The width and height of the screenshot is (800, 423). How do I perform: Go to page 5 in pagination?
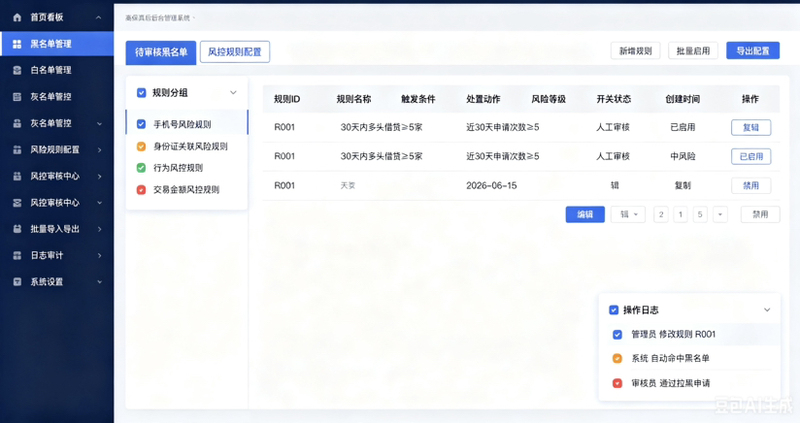pos(700,214)
